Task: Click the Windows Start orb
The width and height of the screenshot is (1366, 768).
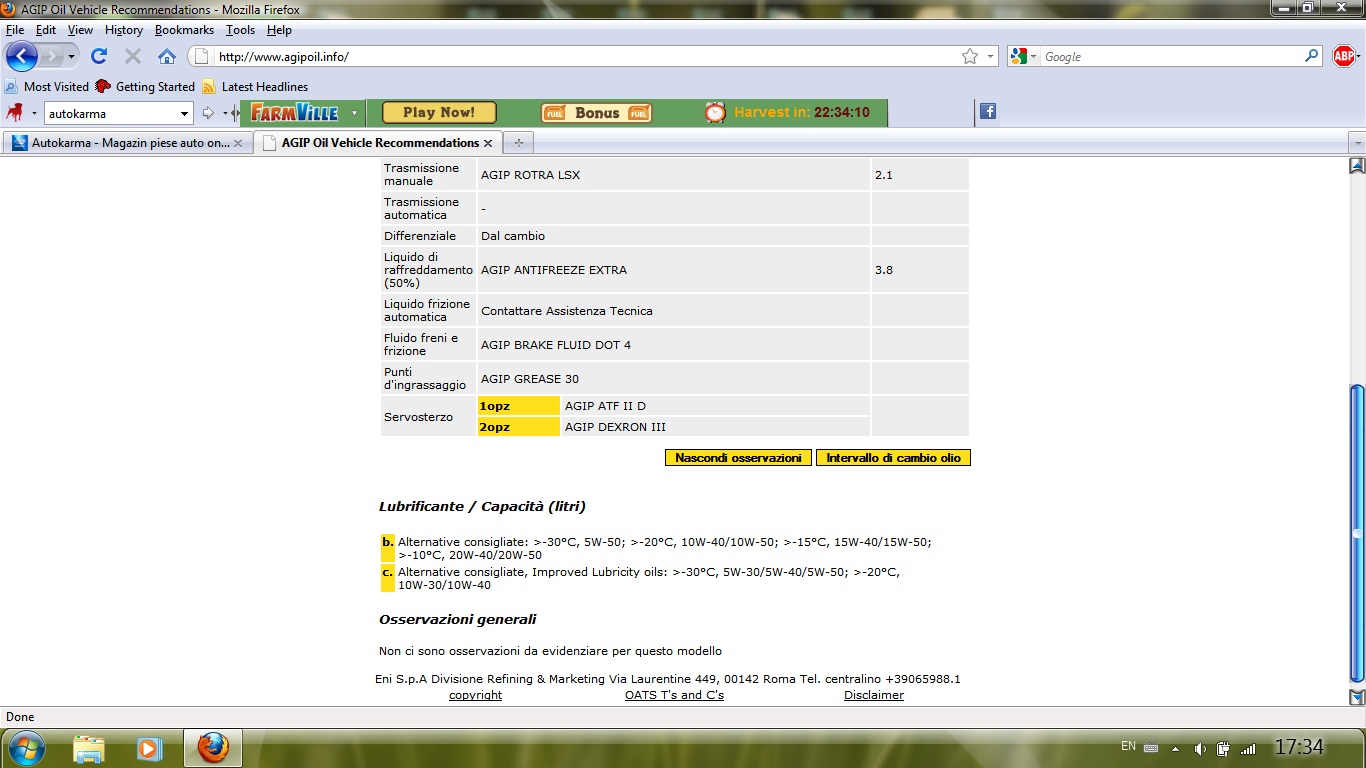Action: 25,747
